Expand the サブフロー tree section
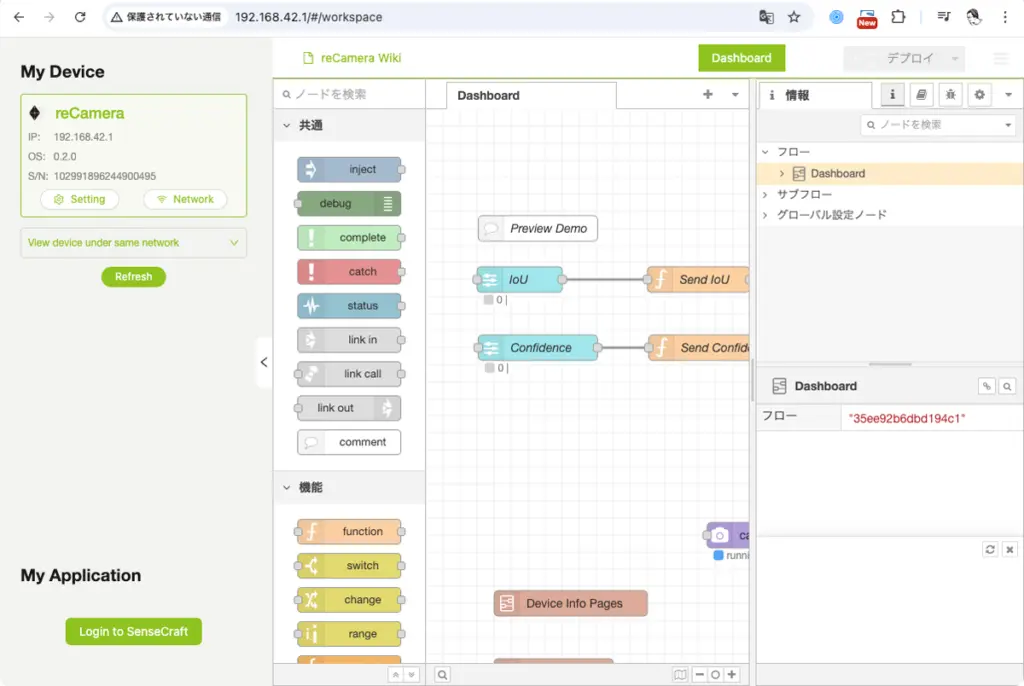 (x=765, y=195)
